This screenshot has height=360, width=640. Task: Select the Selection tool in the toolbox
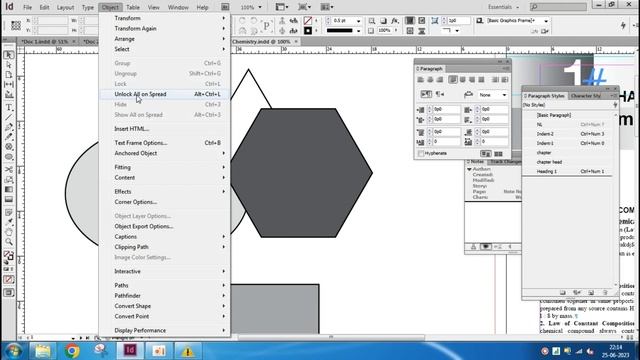pyautogui.click(x=9, y=55)
